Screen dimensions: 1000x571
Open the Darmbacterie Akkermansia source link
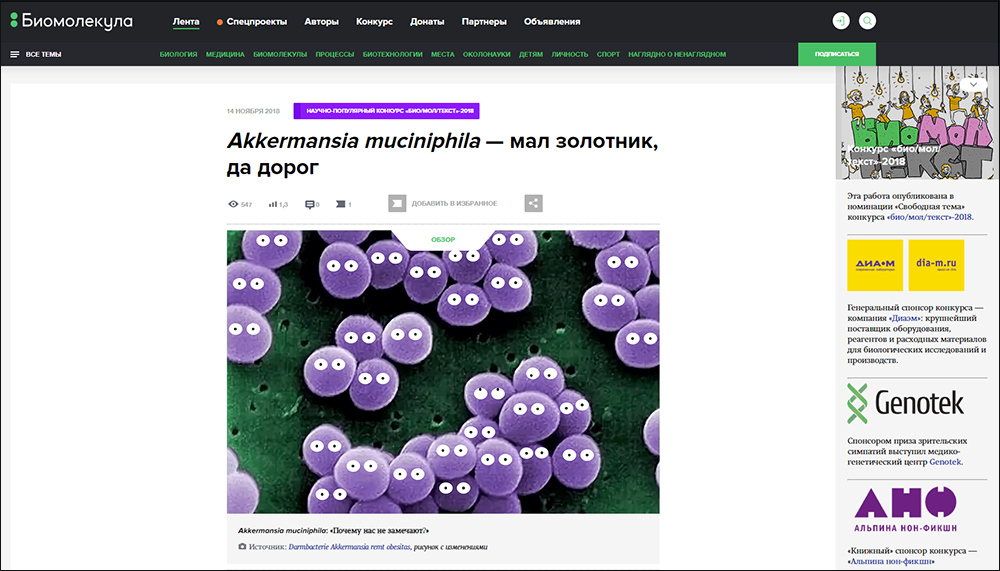click(349, 547)
